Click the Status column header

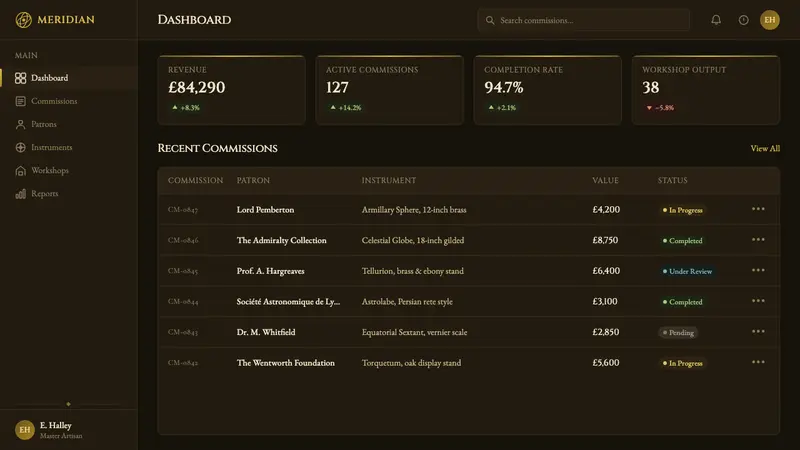coord(672,181)
